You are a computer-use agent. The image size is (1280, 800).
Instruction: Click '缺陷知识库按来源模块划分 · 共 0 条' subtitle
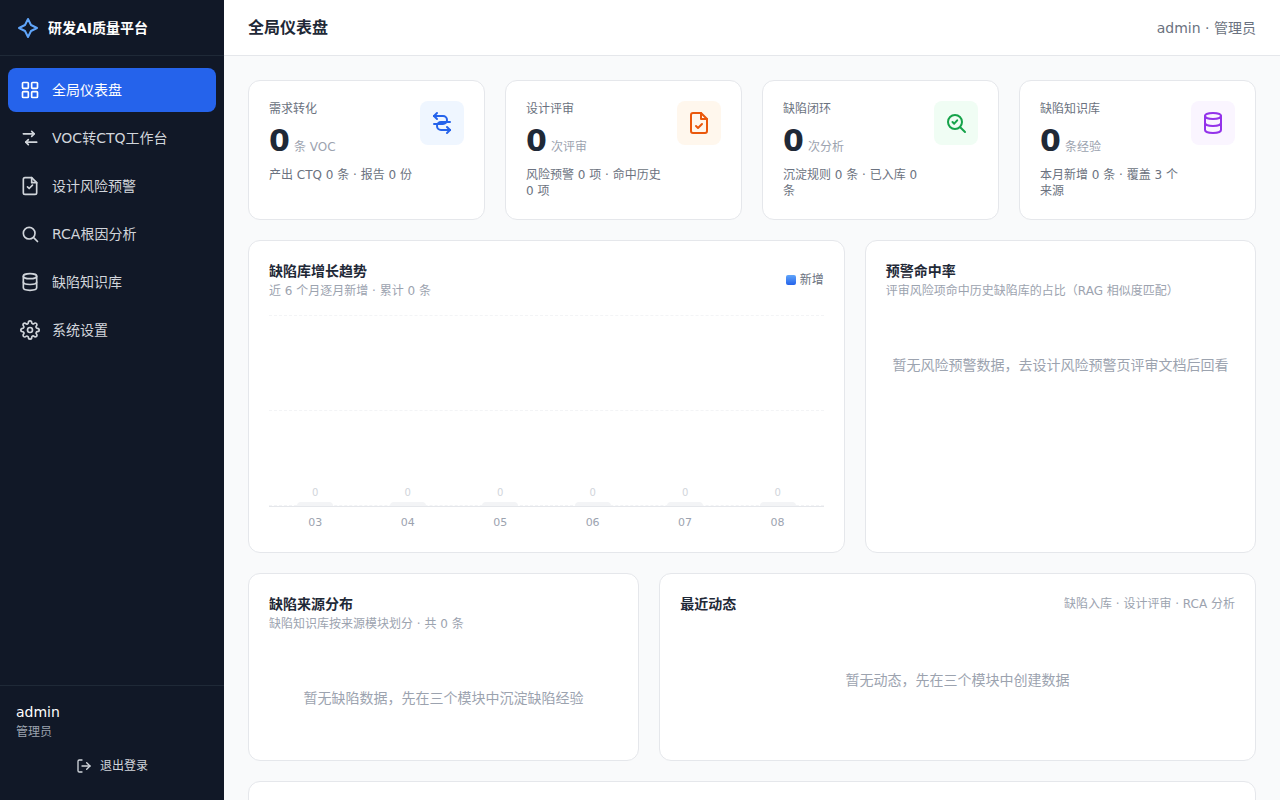tap(366, 624)
